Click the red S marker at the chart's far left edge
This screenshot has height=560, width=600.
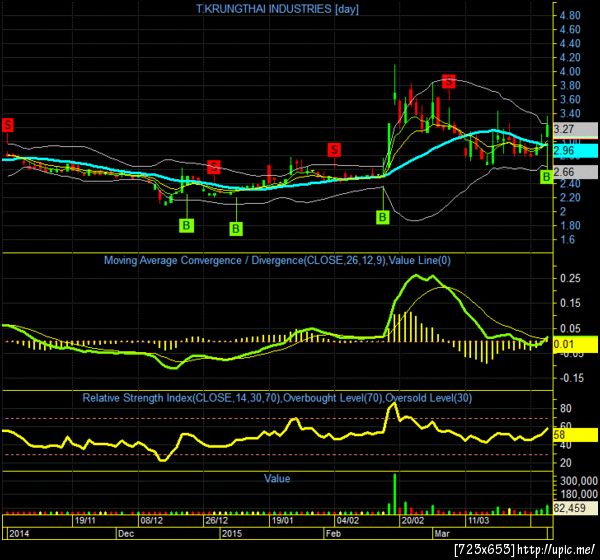click(8, 125)
